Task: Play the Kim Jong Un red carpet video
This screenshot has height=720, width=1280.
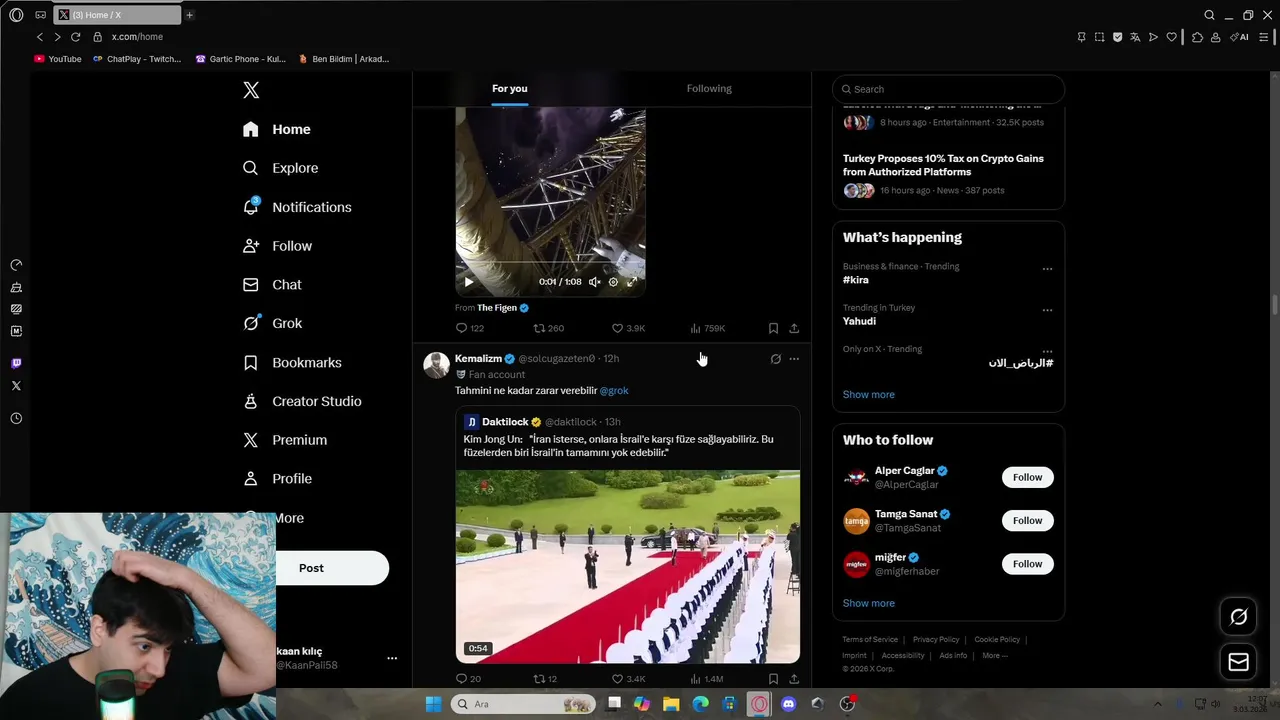Action: (x=628, y=566)
